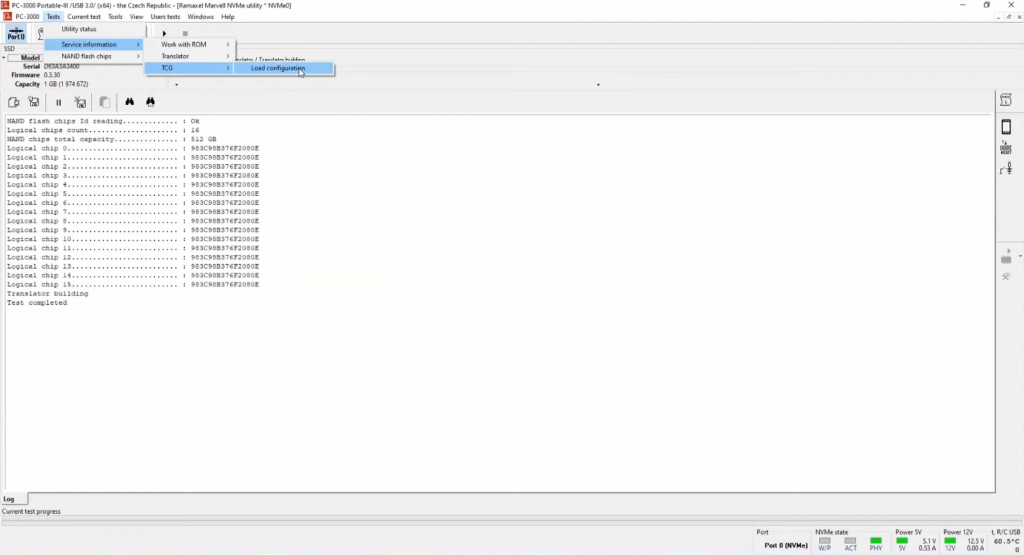Click the power connector icon in right sidebar
Viewport: 1024px width, 555px height.
(1006, 169)
